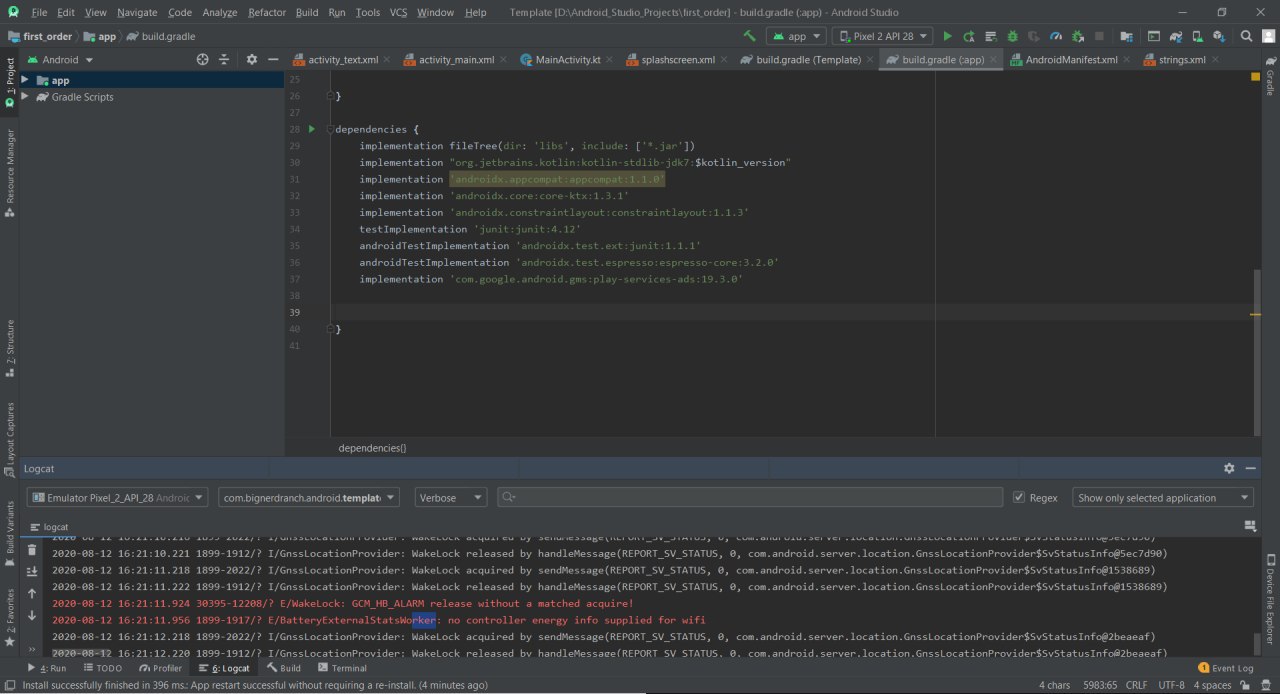Screen dimensions: 1280x694
Task: Run the app with the green play button
Action: 948,36
